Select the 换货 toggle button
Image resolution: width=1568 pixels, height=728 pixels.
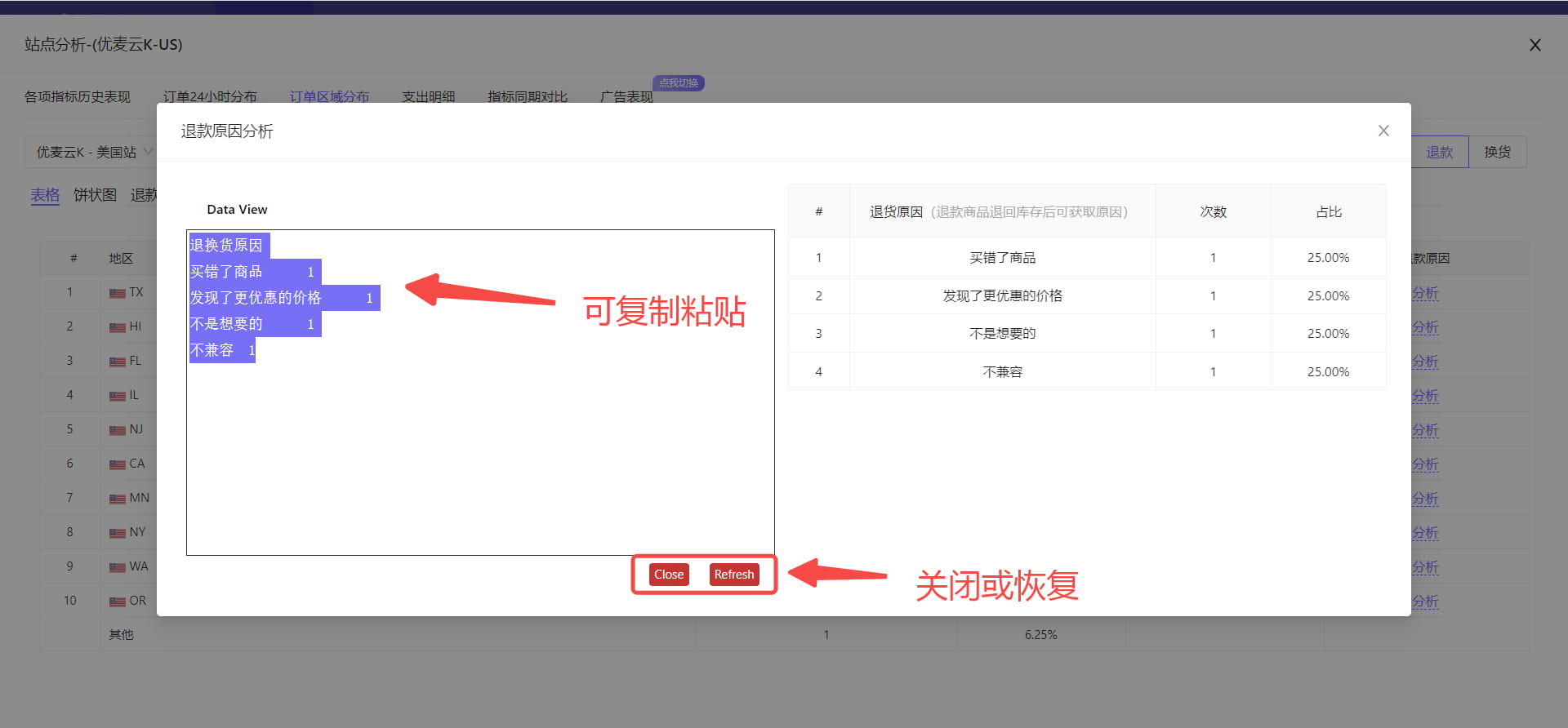point(1498,152)
